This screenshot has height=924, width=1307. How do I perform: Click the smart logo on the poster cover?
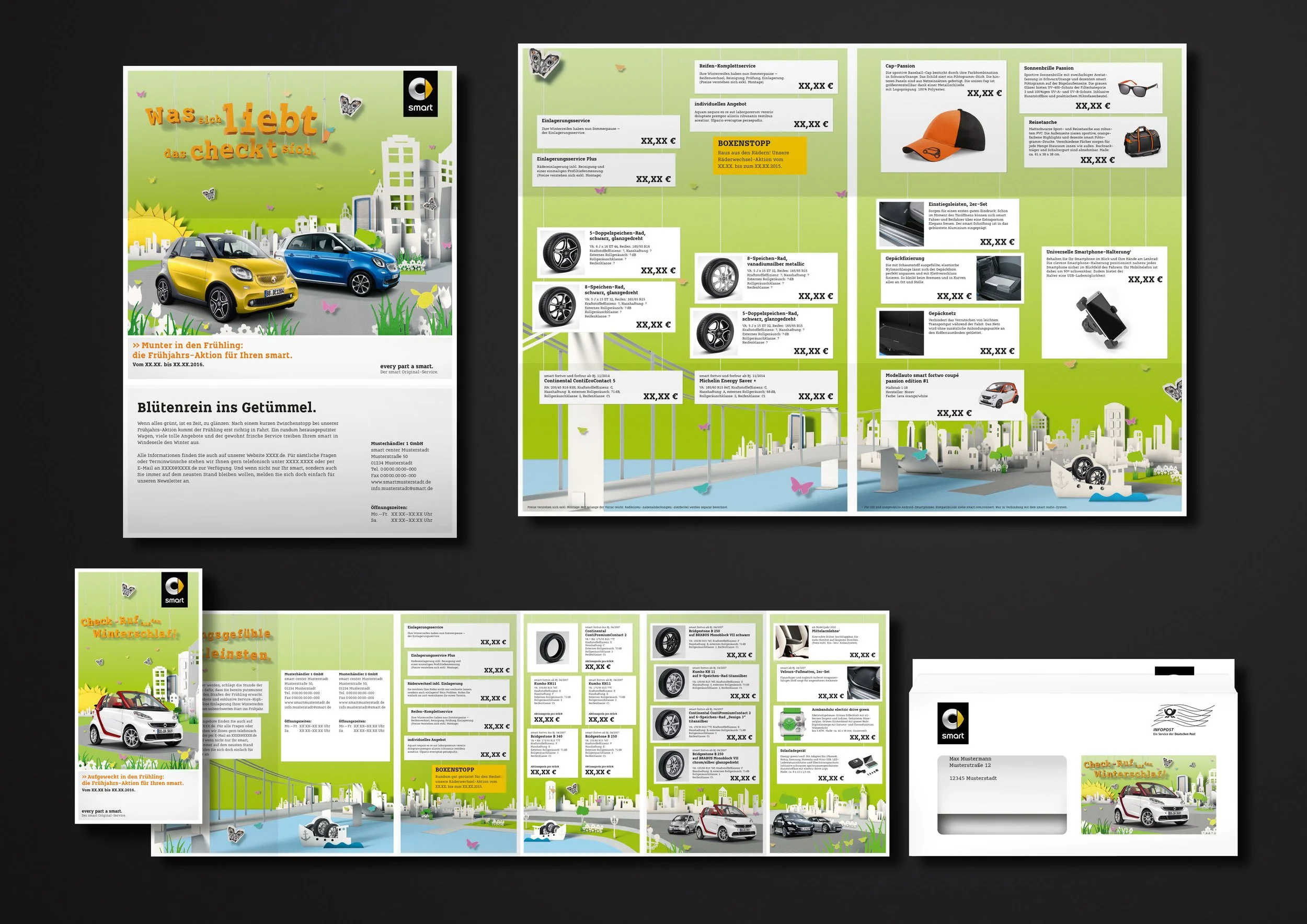420,94
